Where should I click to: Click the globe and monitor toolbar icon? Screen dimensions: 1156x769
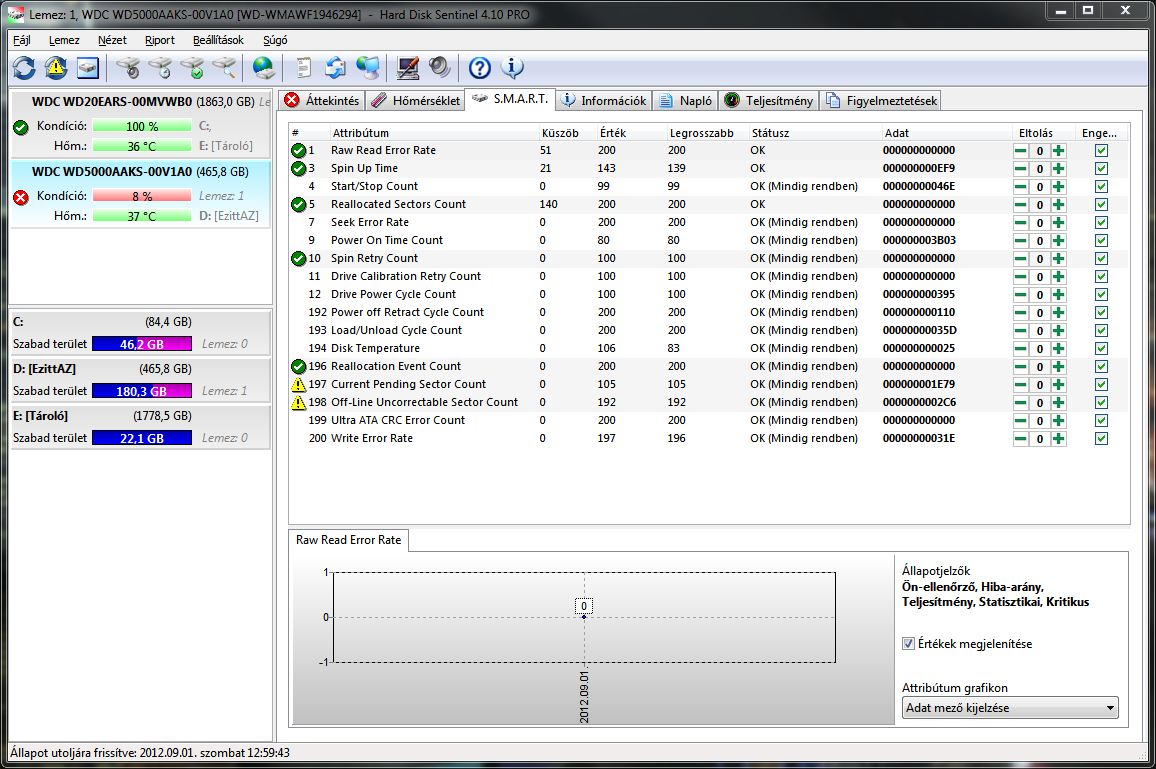[368, 68]
